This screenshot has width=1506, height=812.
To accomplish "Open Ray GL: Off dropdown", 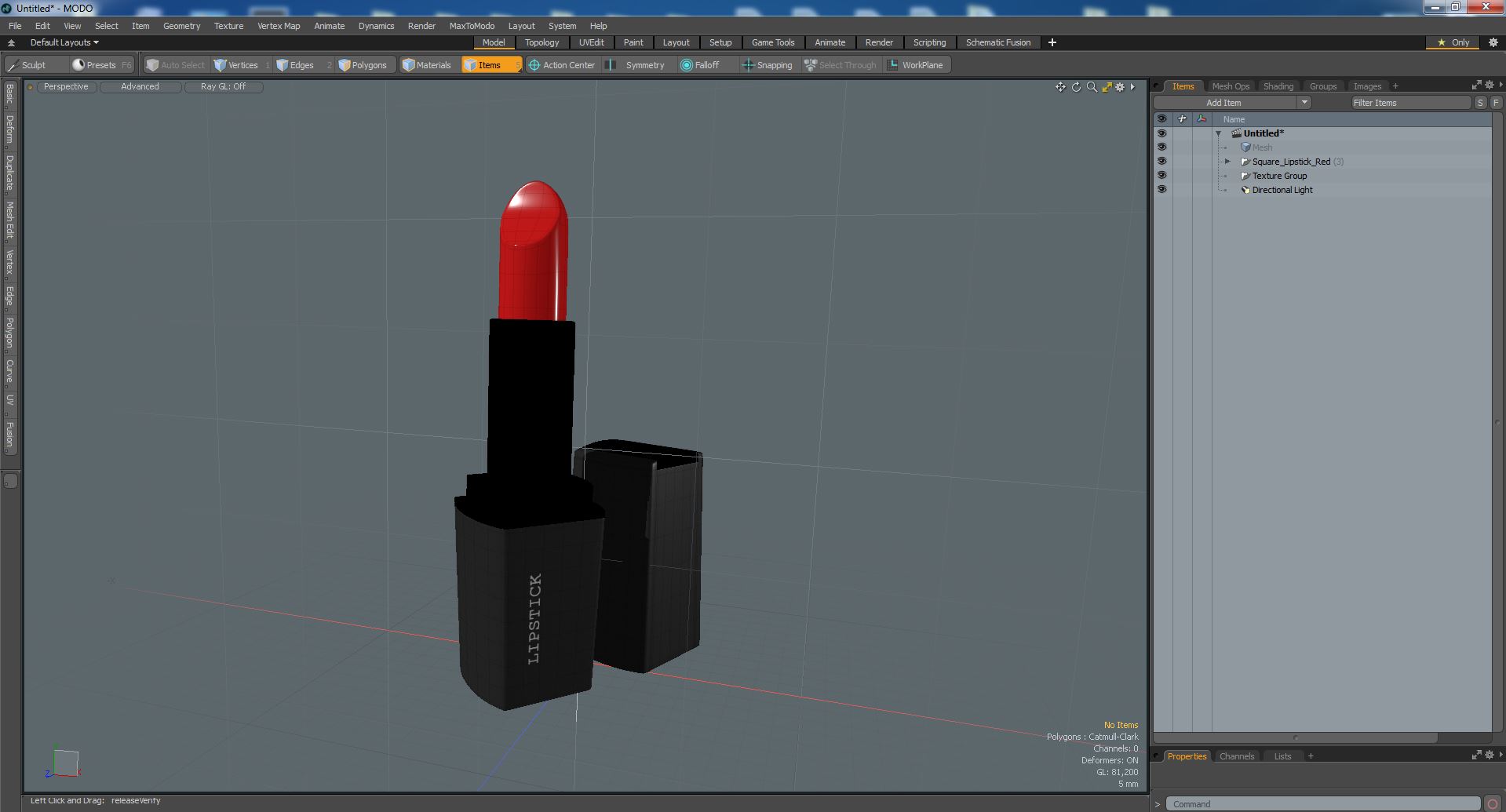I will pos(223,87).
